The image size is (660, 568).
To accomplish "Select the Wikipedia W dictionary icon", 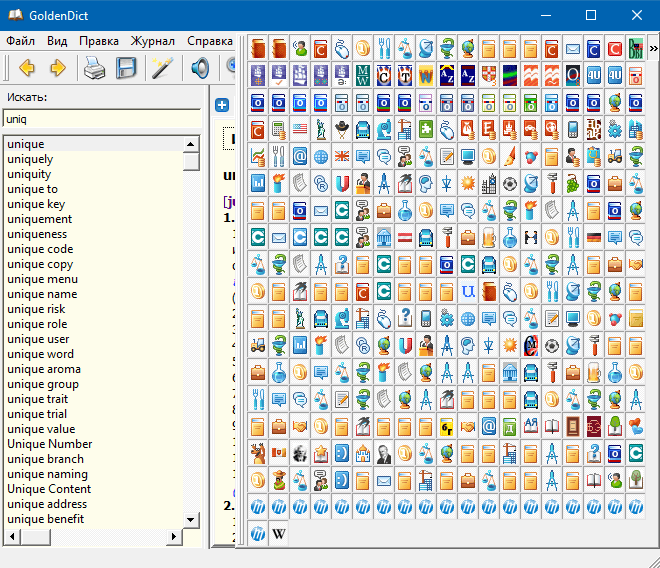I will pyautogui.click(x=280, y=534).
